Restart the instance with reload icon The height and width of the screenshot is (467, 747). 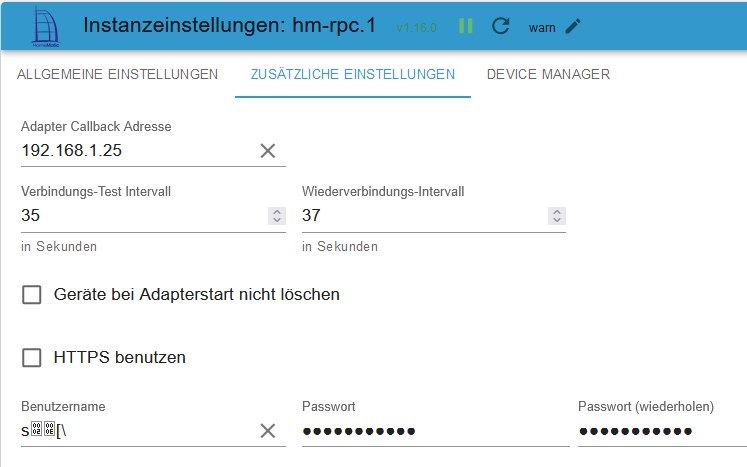point(501,26)
